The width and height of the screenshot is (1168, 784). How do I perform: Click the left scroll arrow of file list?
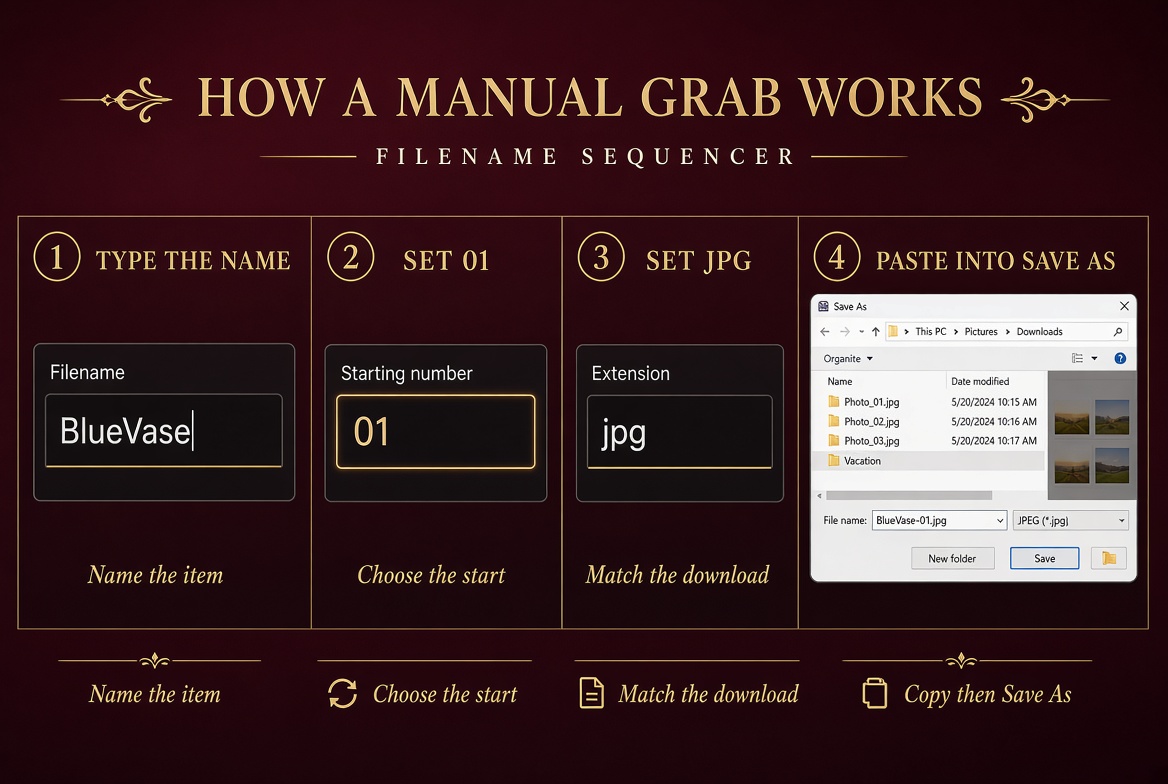coord(819,496)
